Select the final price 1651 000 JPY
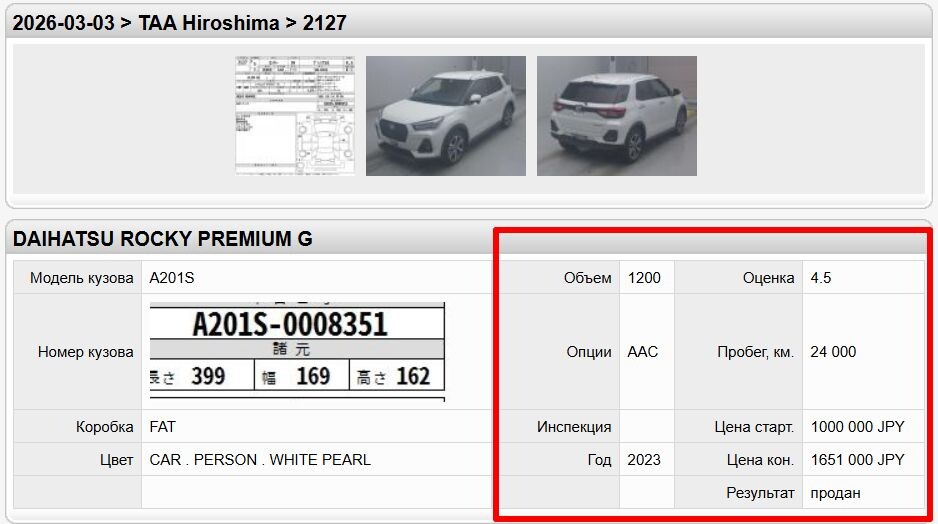This screenshot has width=938, height=524. [x=858, y=459]
